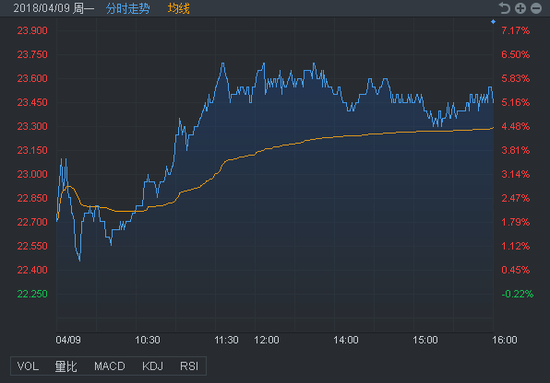Open the 量比 indicator tab

tap(66, 366)
